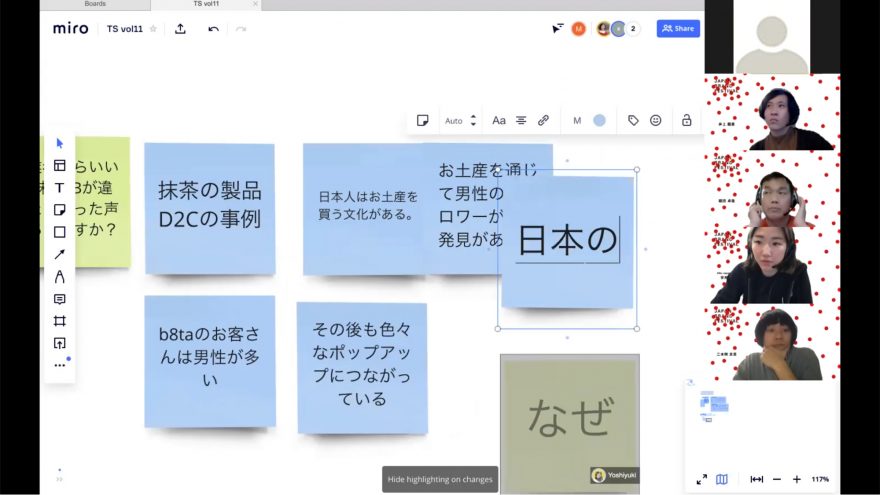Open the collaborators list showing 2

coord(633,29)
